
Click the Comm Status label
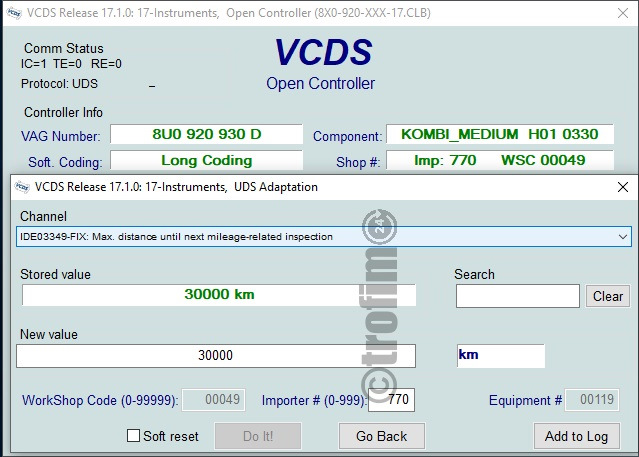(x=64, y=48)
